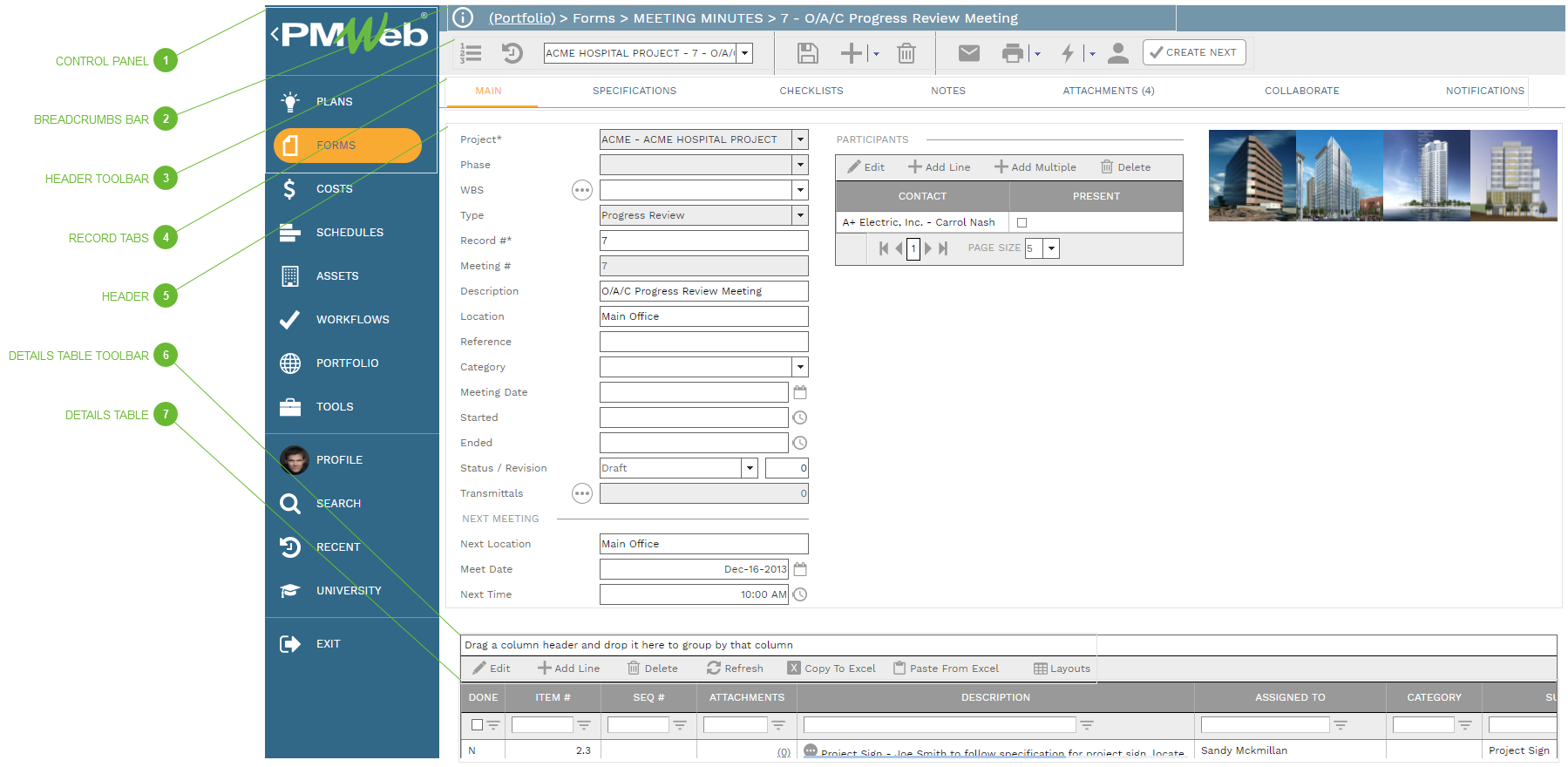Expand the Project dropdown
Screen dimensions: 1568x767
[x=800, y=139]
